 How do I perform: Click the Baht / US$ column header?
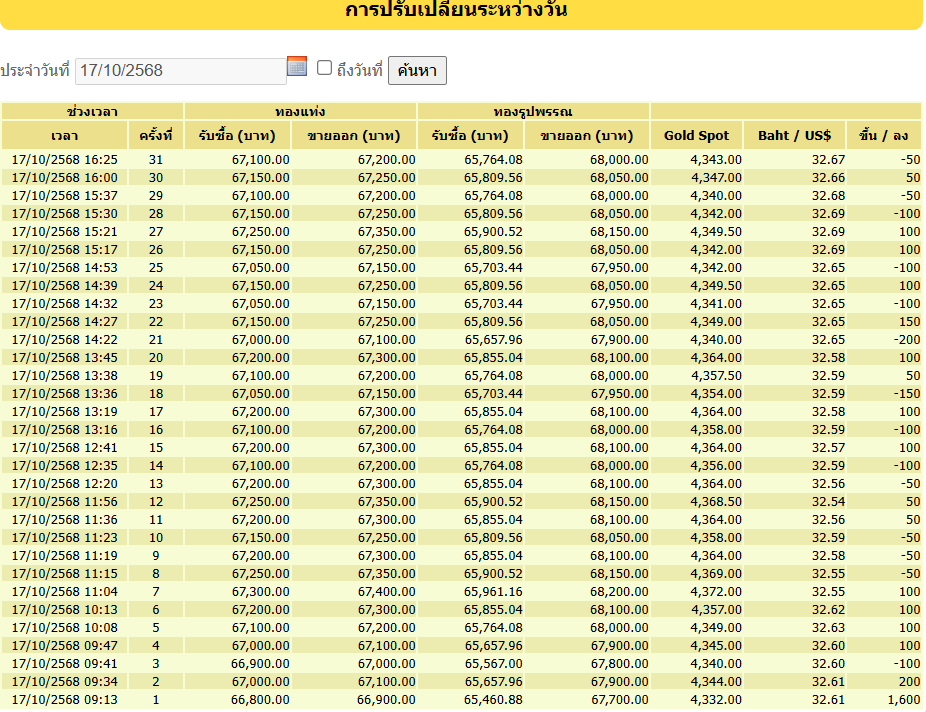click(x=794, y=136)
